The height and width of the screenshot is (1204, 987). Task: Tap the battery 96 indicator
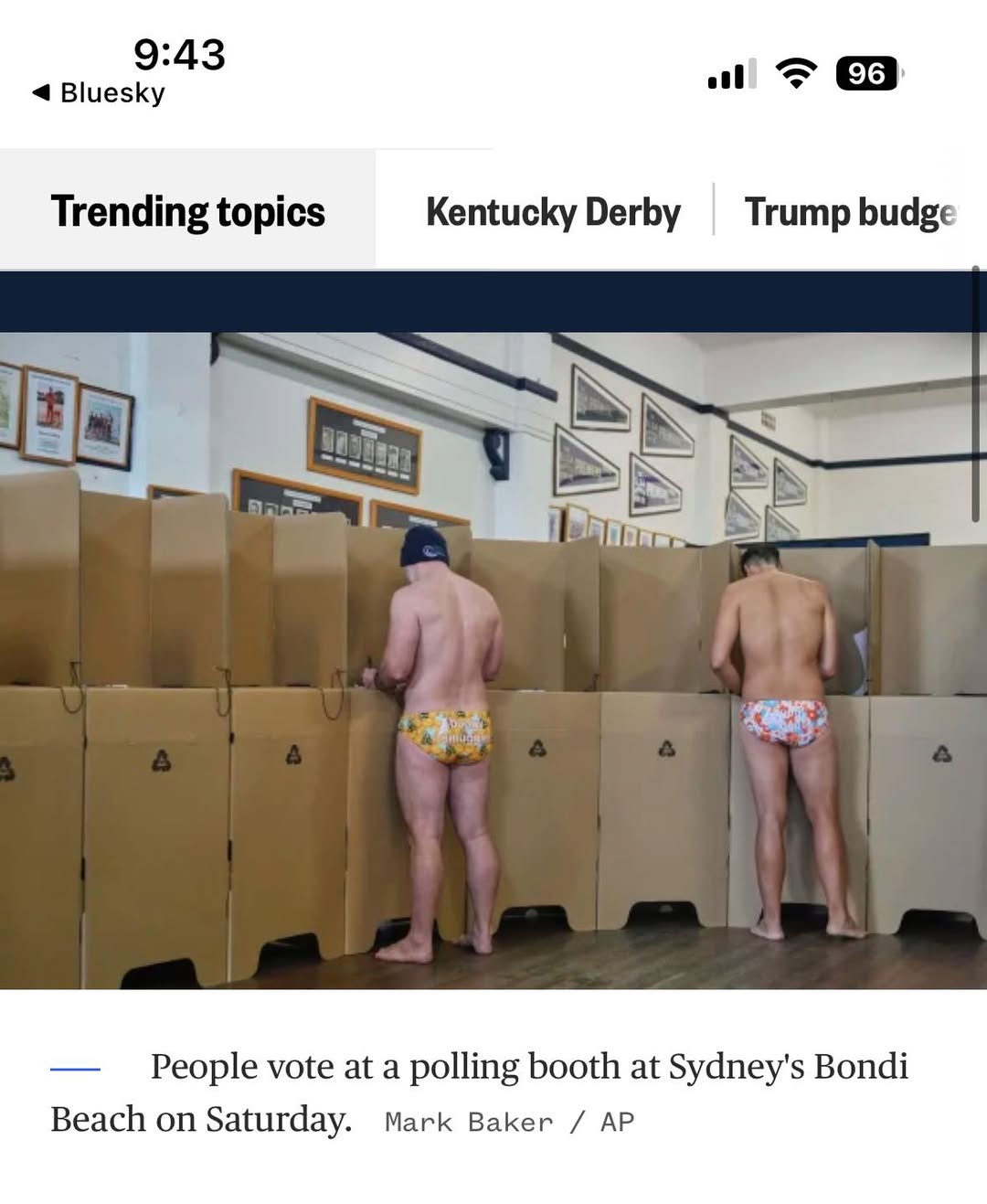pyautogui.click(x=868, y=73)
